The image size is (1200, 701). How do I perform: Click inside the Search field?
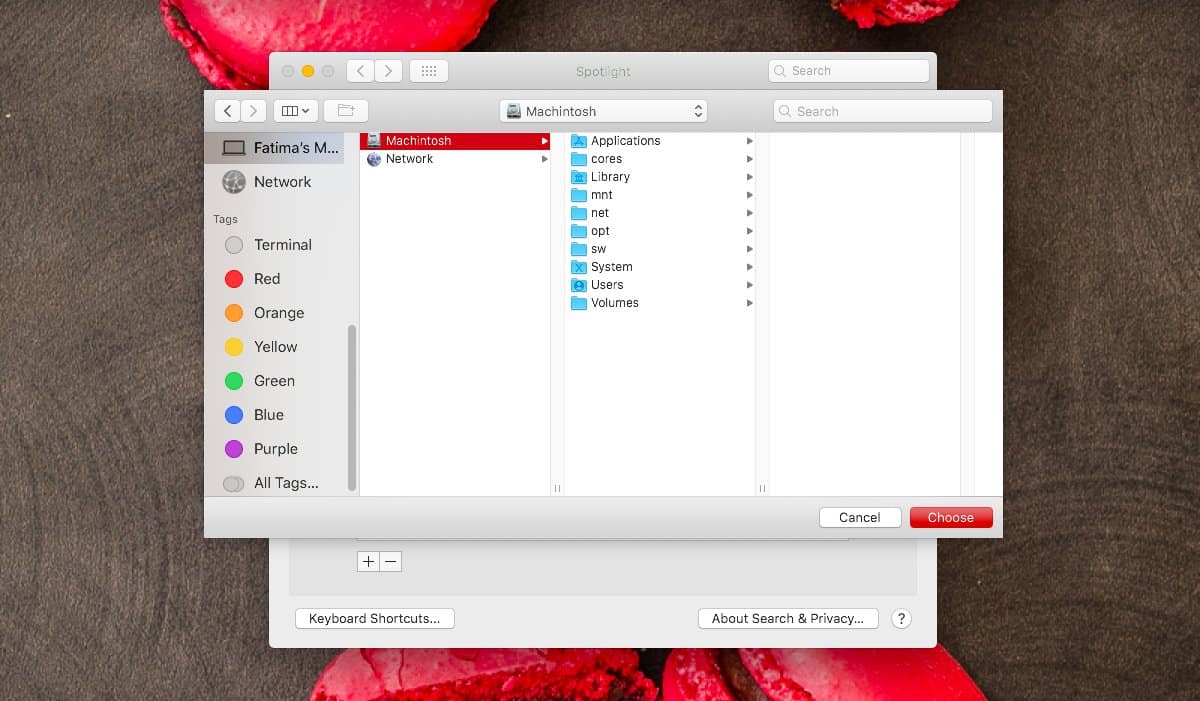coord(882,110)
